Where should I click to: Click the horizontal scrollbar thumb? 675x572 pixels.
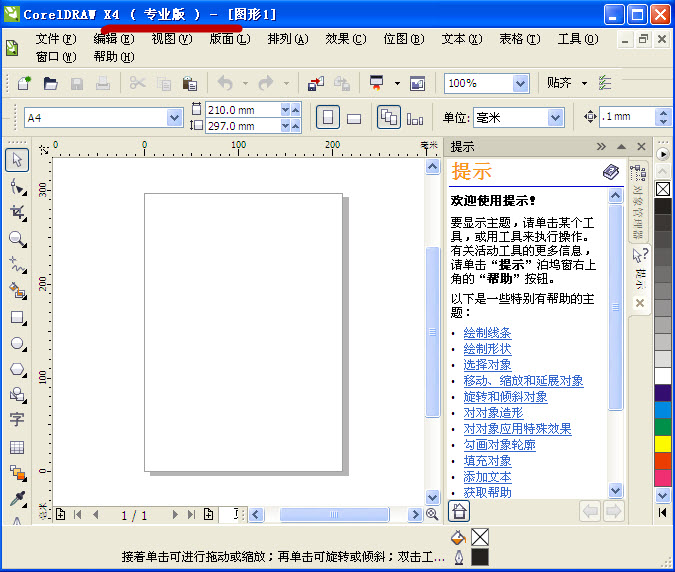coord(334,514)
